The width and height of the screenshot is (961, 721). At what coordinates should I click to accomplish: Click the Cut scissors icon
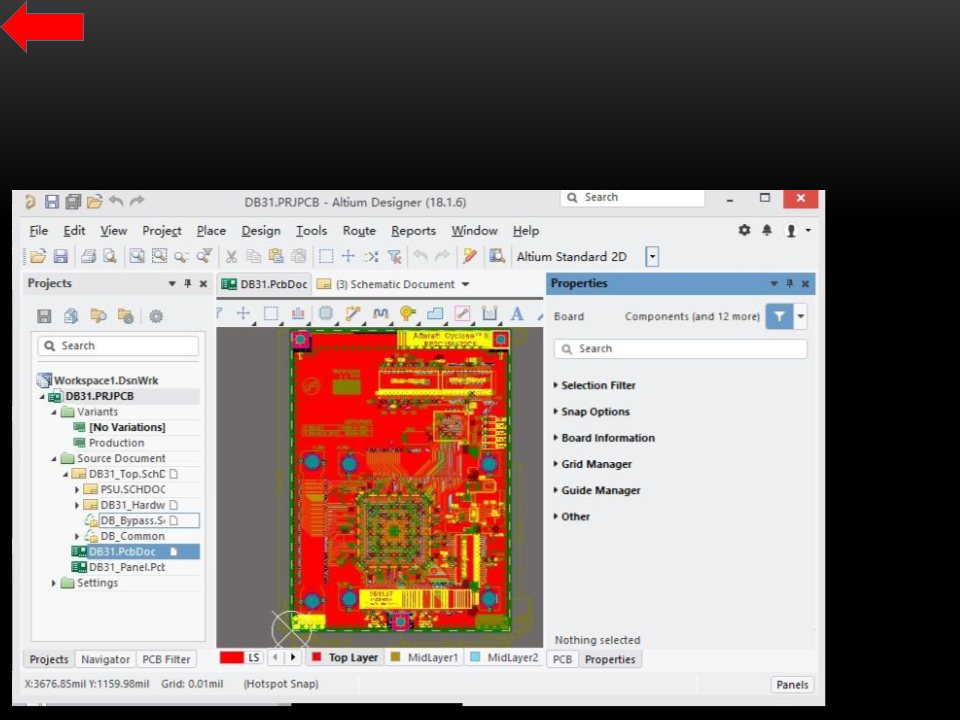pyautogui.click(x=231, y=256)
